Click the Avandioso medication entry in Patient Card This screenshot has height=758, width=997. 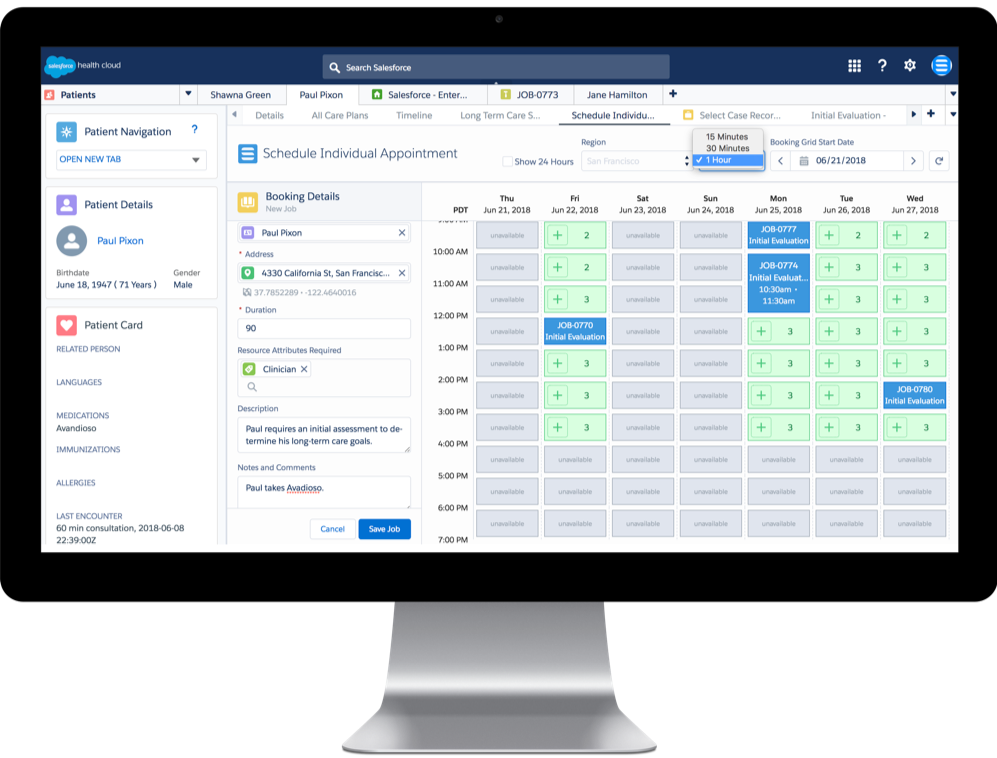76,429
